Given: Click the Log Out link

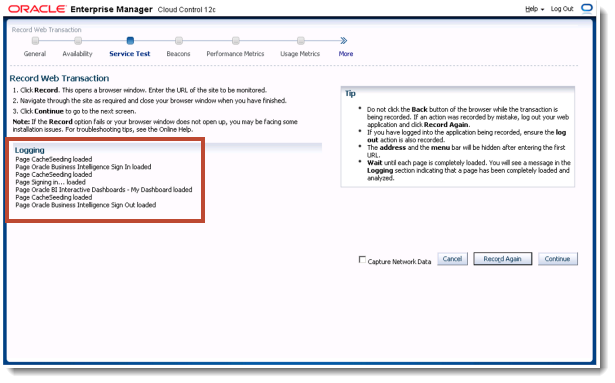Looking at the screenshot, I should [562, 9].
